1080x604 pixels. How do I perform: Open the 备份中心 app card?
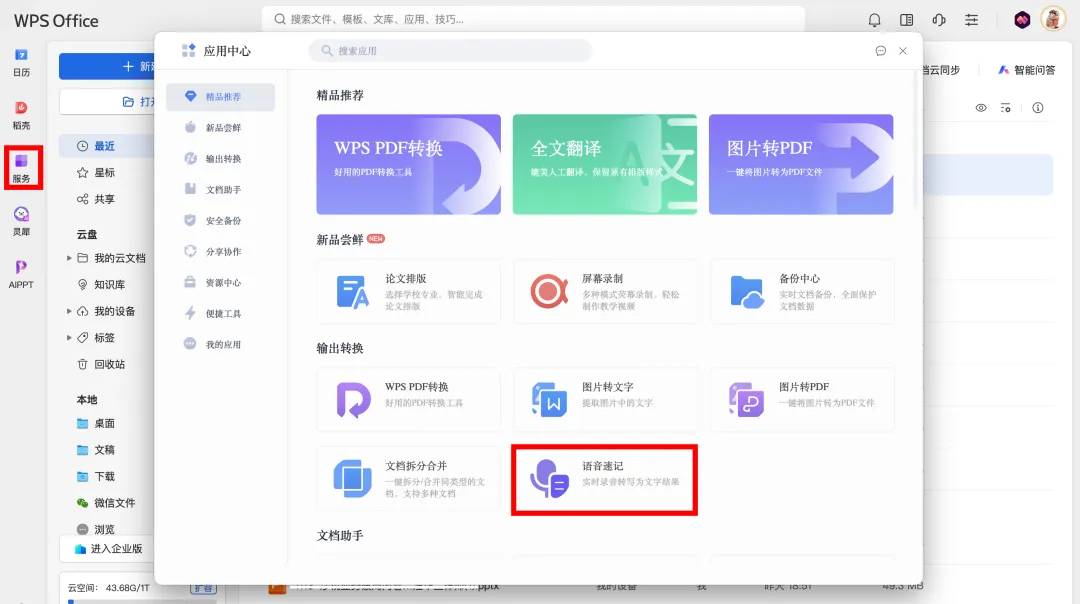tap(802, 291)
